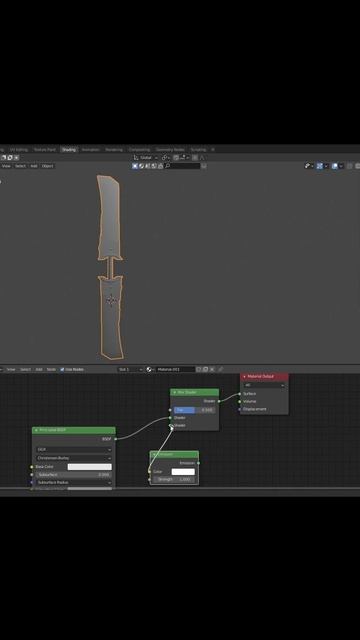
Task: Expand the overlays options dropdown arrow
Action: [x=341, y=166]
